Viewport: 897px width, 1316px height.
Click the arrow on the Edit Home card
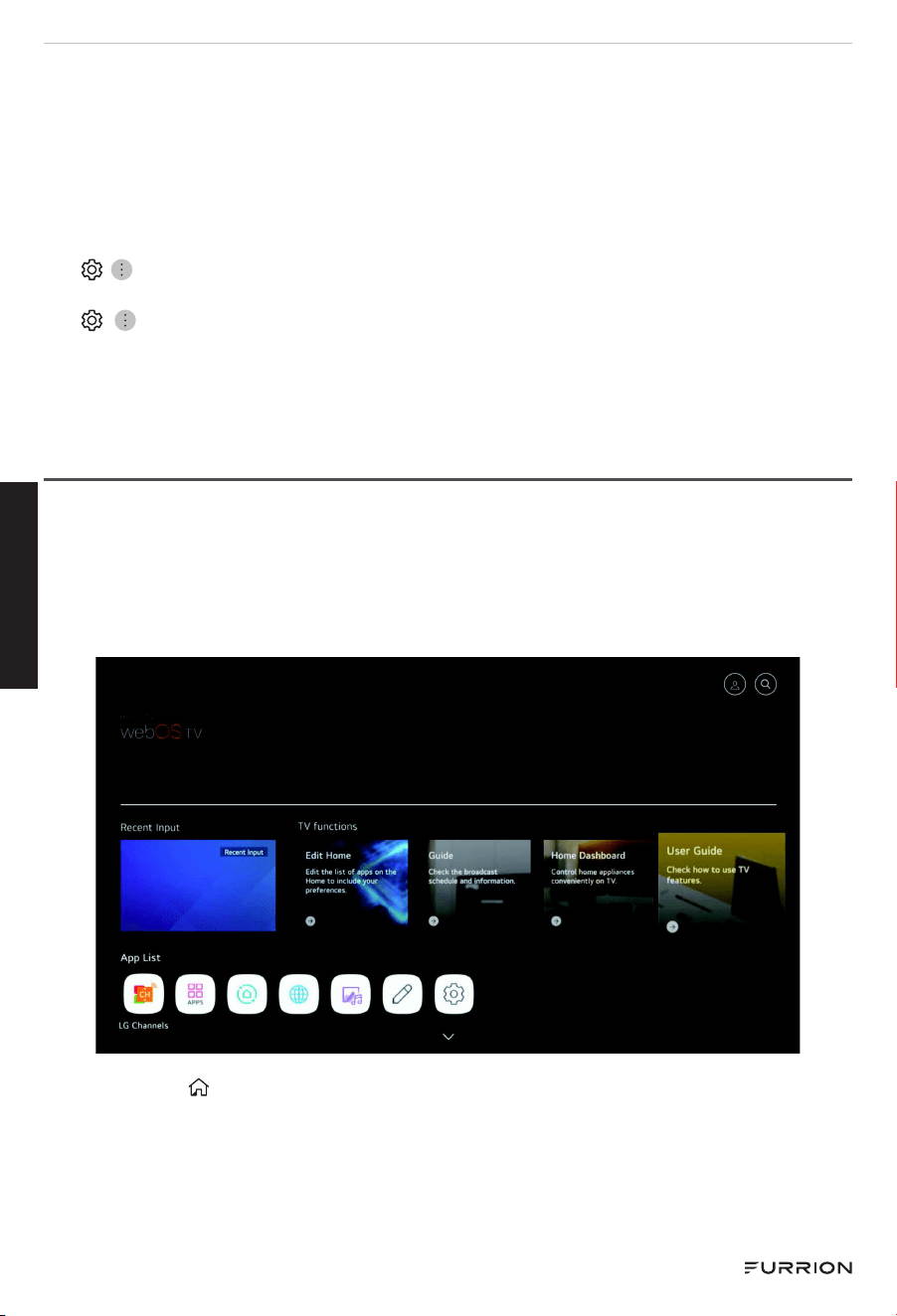(x=310, y=921)
